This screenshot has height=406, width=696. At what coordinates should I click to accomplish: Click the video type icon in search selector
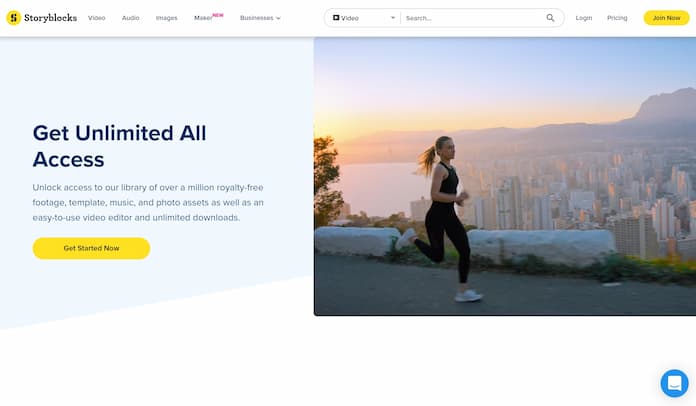(x=336, y=18)
